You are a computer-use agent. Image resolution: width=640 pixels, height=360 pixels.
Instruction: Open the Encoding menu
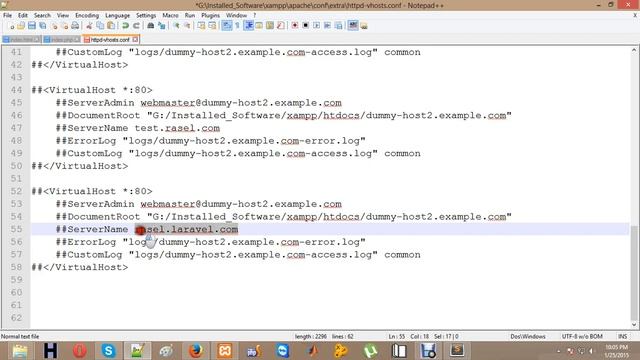[x=87, y=15]
